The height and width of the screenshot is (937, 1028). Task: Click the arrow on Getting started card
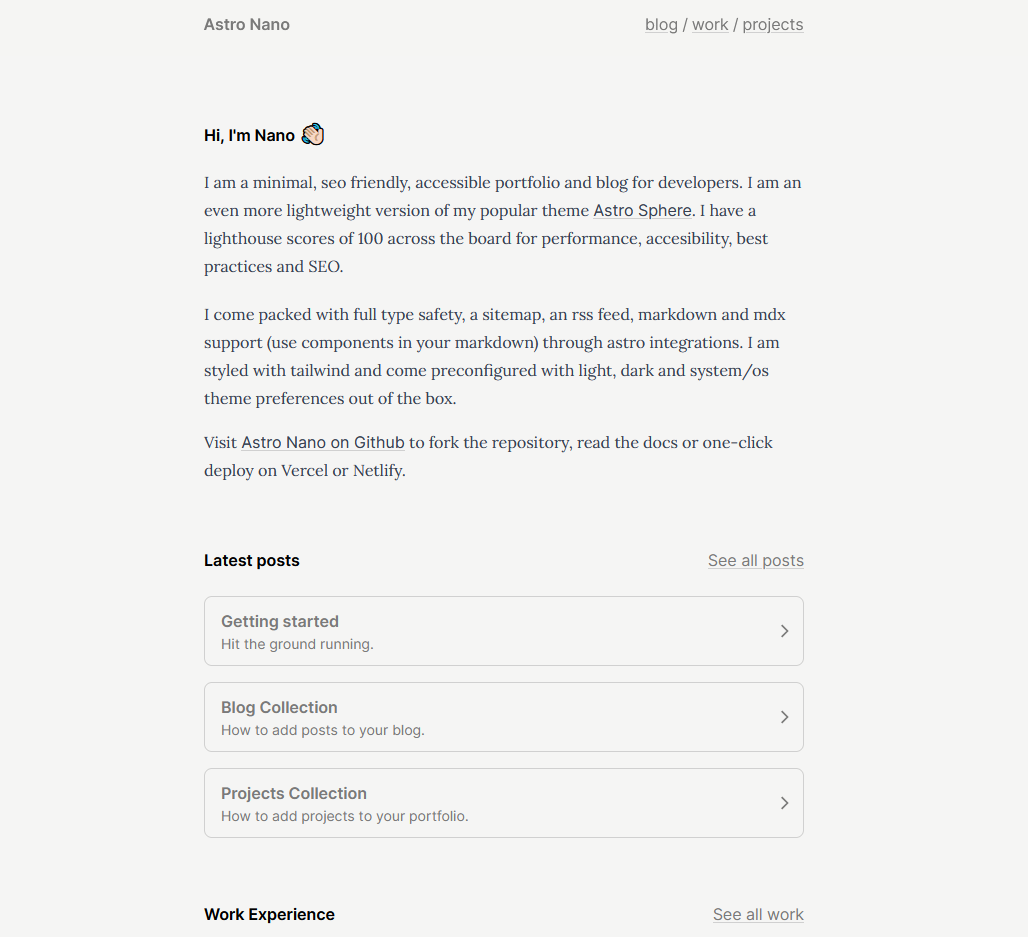[784, 631]
